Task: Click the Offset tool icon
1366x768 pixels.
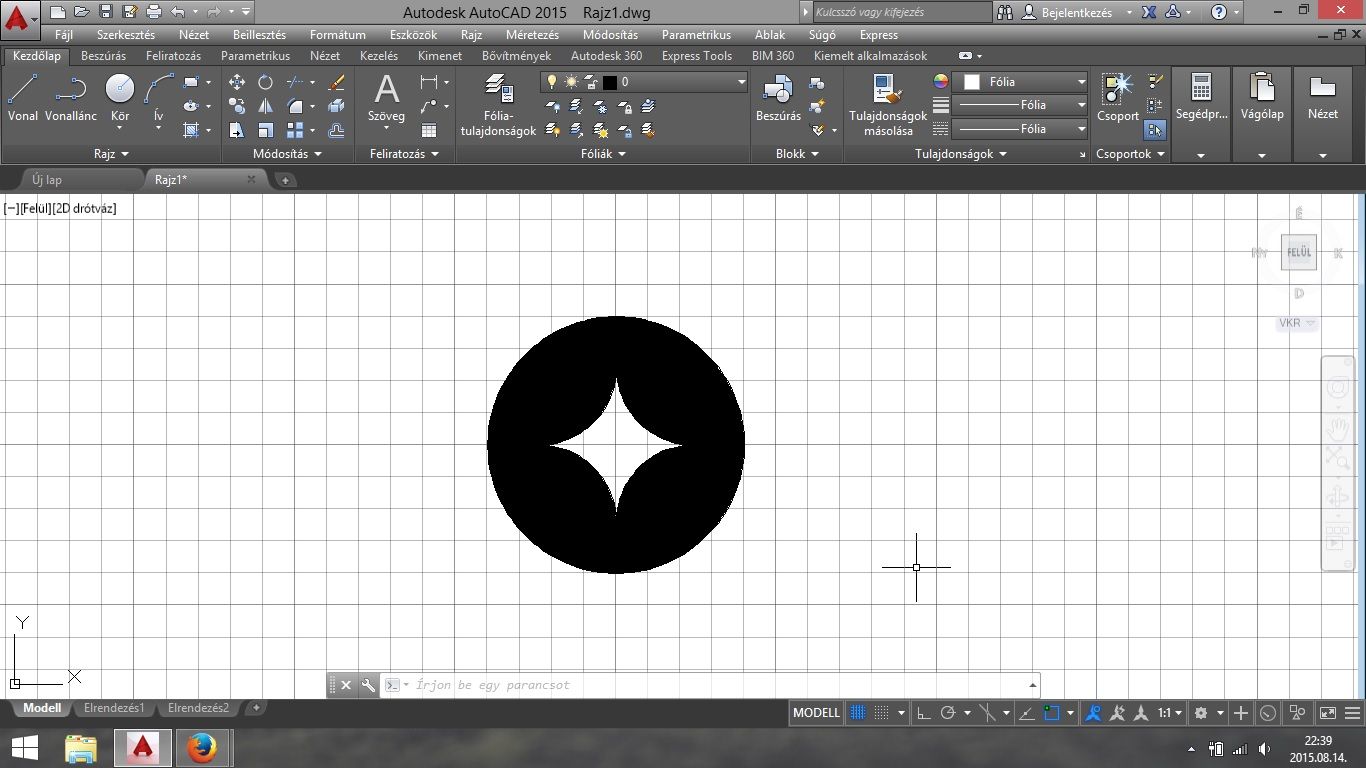Action: point(336,130)
